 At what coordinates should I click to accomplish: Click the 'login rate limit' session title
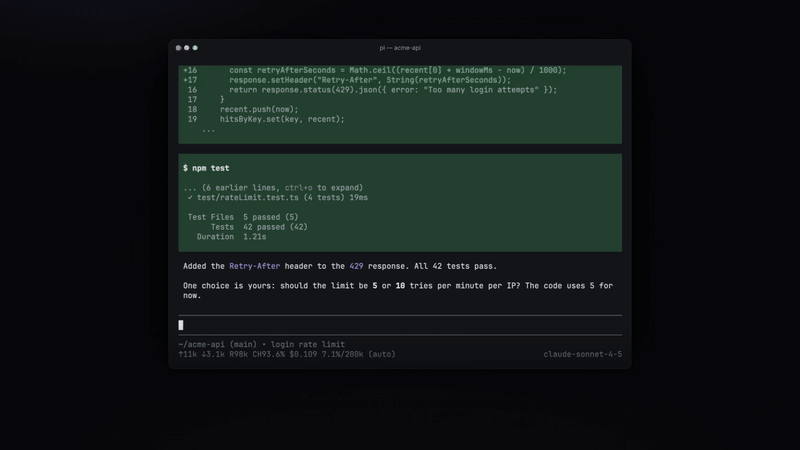tap(308, 344)
